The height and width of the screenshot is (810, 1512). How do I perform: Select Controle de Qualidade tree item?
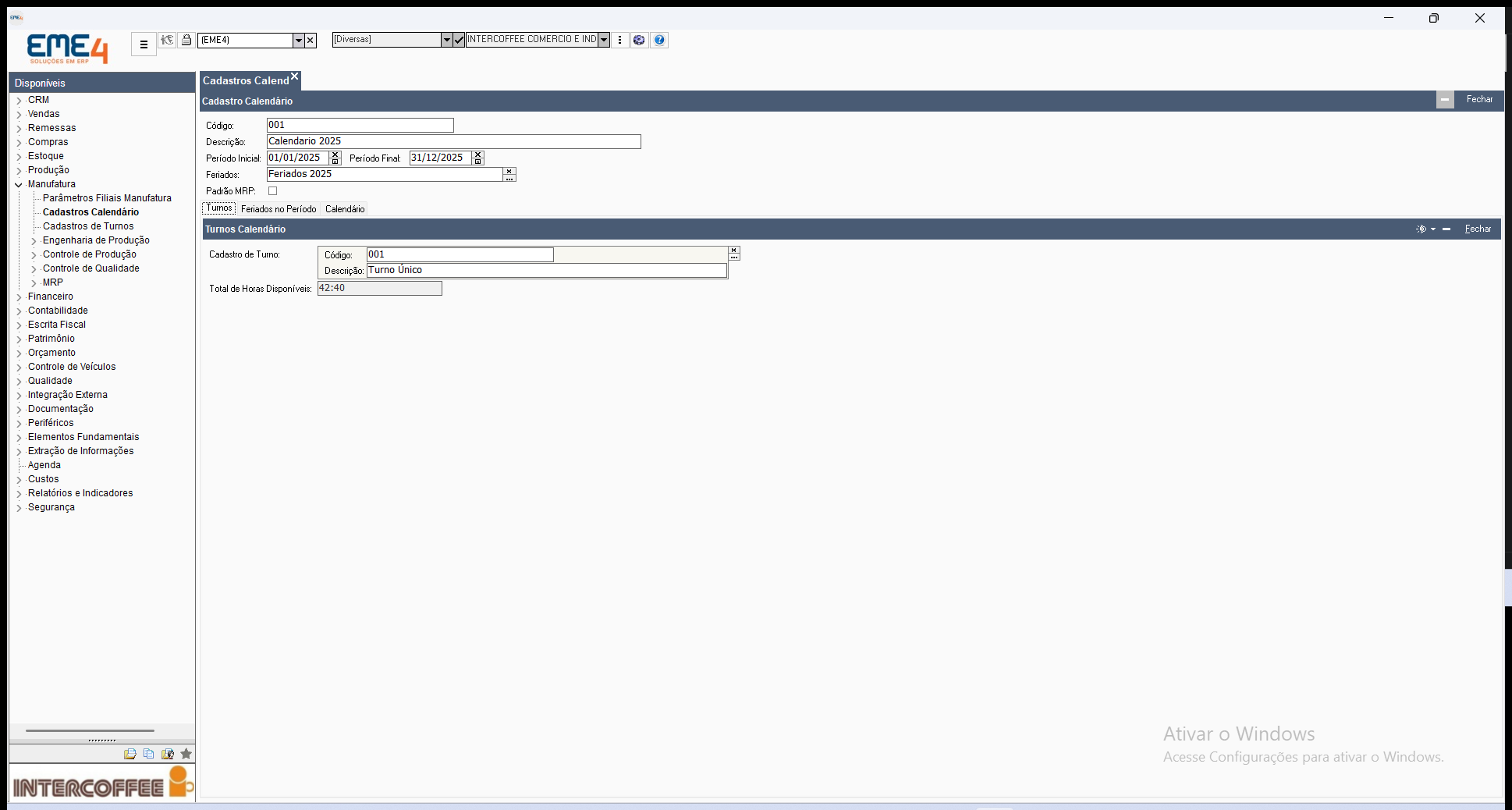[x=91, y=268]
